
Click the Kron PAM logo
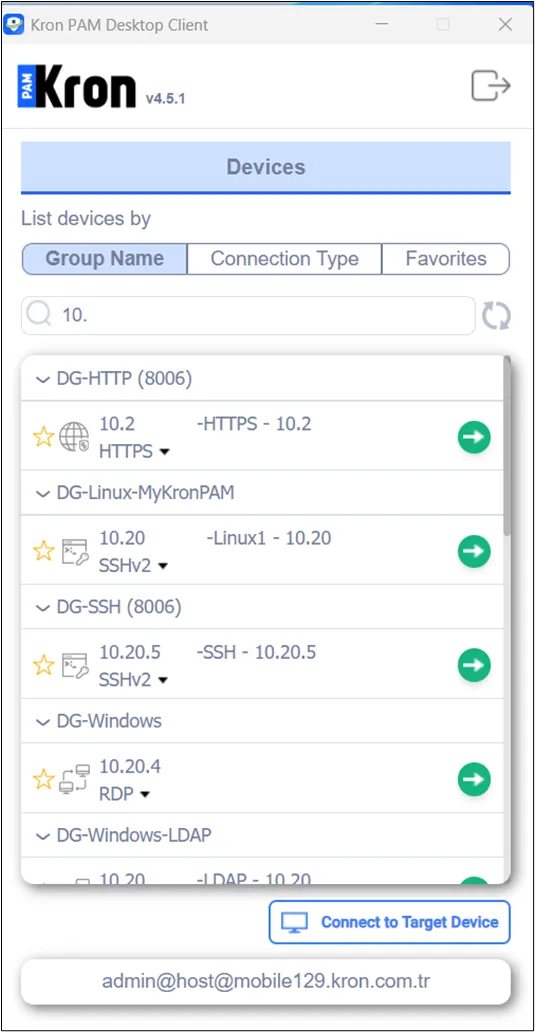pyautogui.click(x=77, y=86)
